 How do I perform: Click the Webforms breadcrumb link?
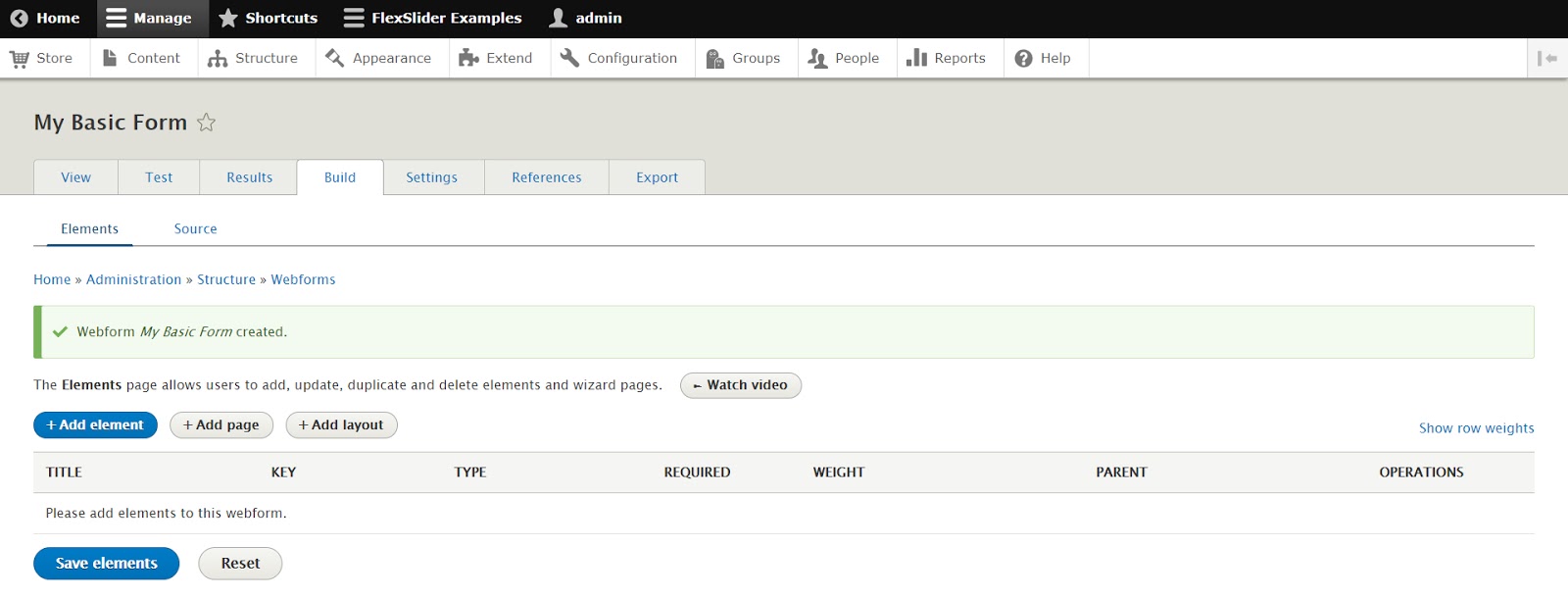tap(303, 280)
